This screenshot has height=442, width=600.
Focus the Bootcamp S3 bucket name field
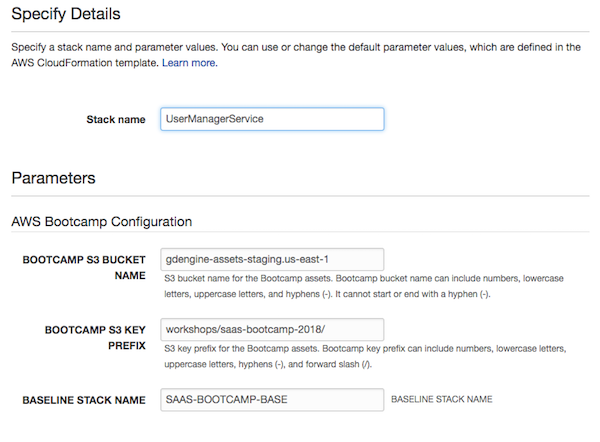pos(272,259)
